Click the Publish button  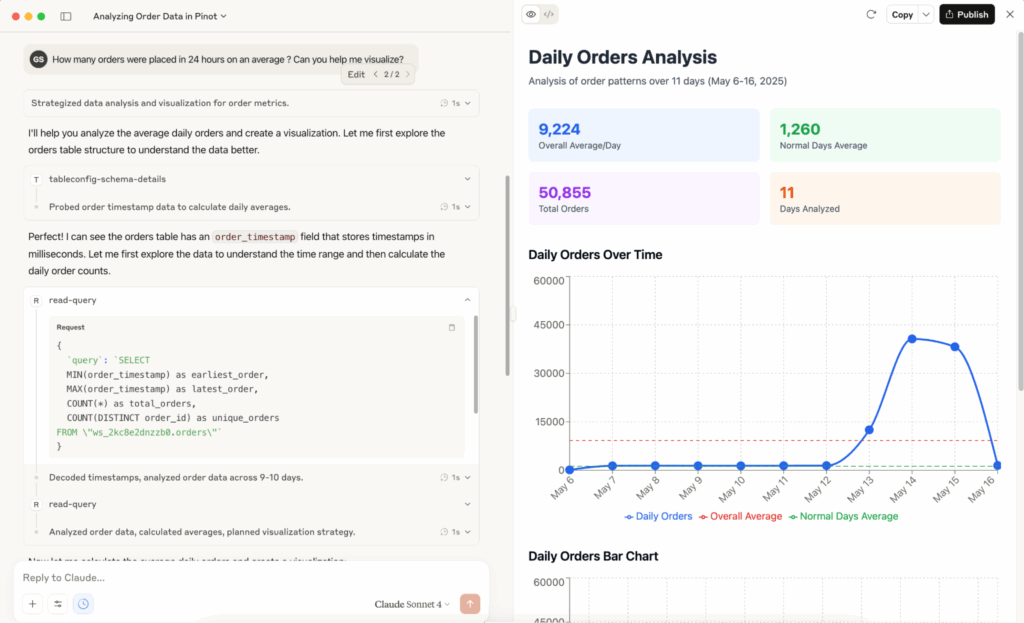(966, 15)
